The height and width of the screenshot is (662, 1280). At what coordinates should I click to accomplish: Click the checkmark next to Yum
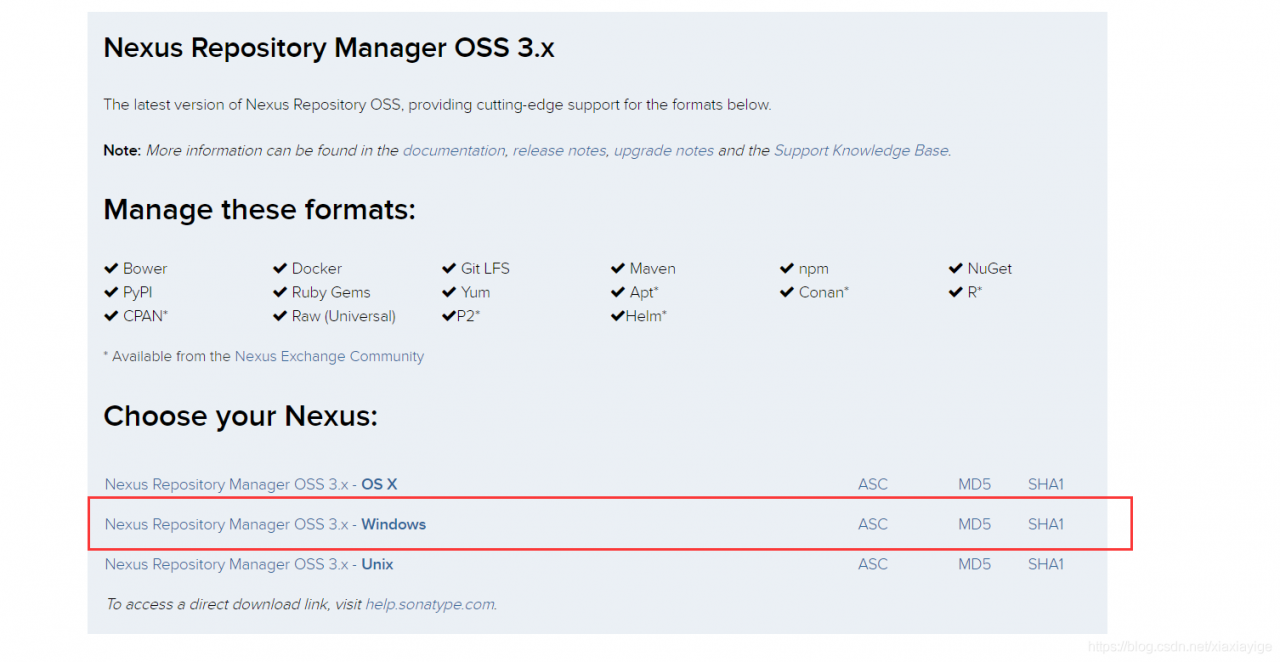[449, 292]
